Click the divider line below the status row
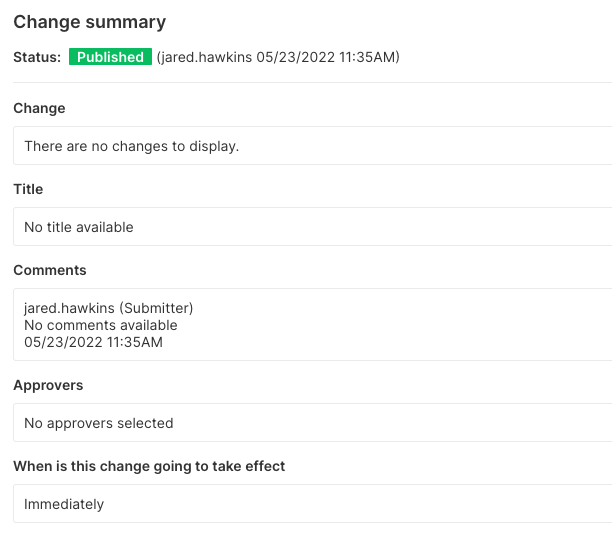Viewport: 612px width, 556px height. coord(312,82)
